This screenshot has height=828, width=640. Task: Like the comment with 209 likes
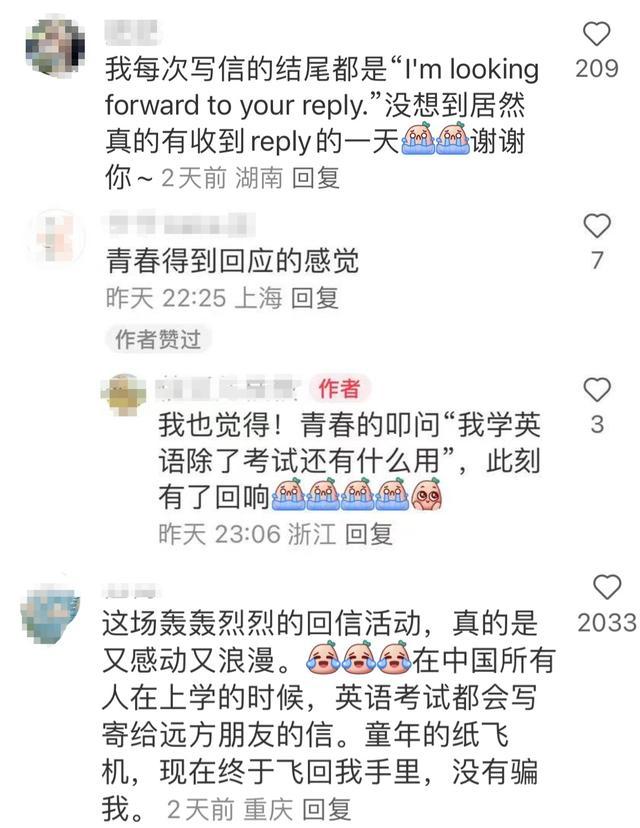pyautogui.click(x=597, y=34)
